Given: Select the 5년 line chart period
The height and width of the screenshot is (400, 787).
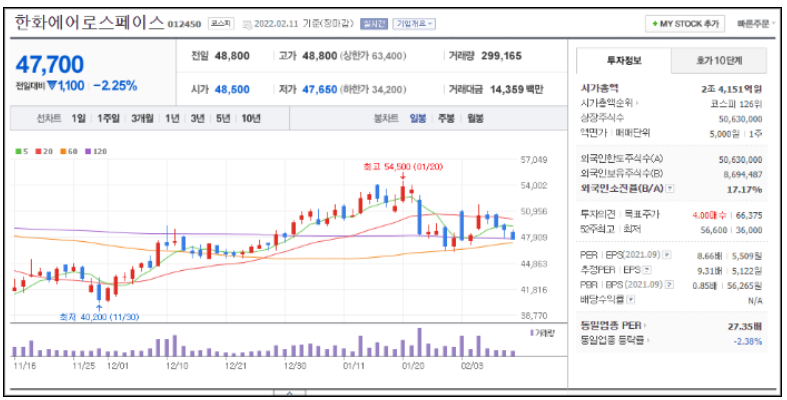Looking at the screenshot, I should coord(223,118).
